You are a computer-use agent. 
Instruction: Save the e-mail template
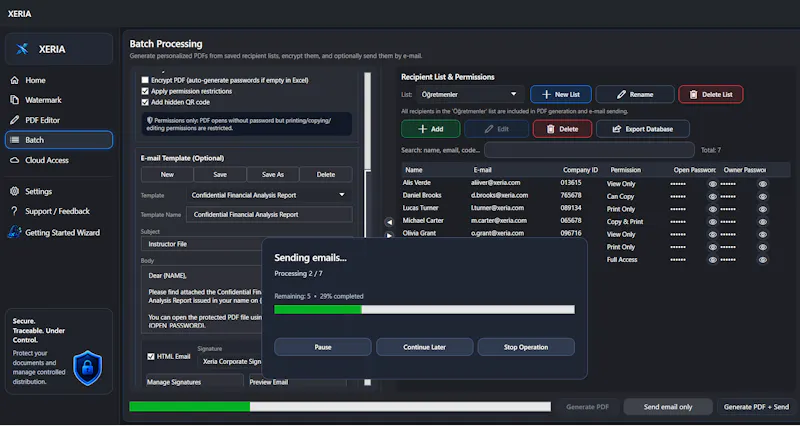[x=220, y=174]
